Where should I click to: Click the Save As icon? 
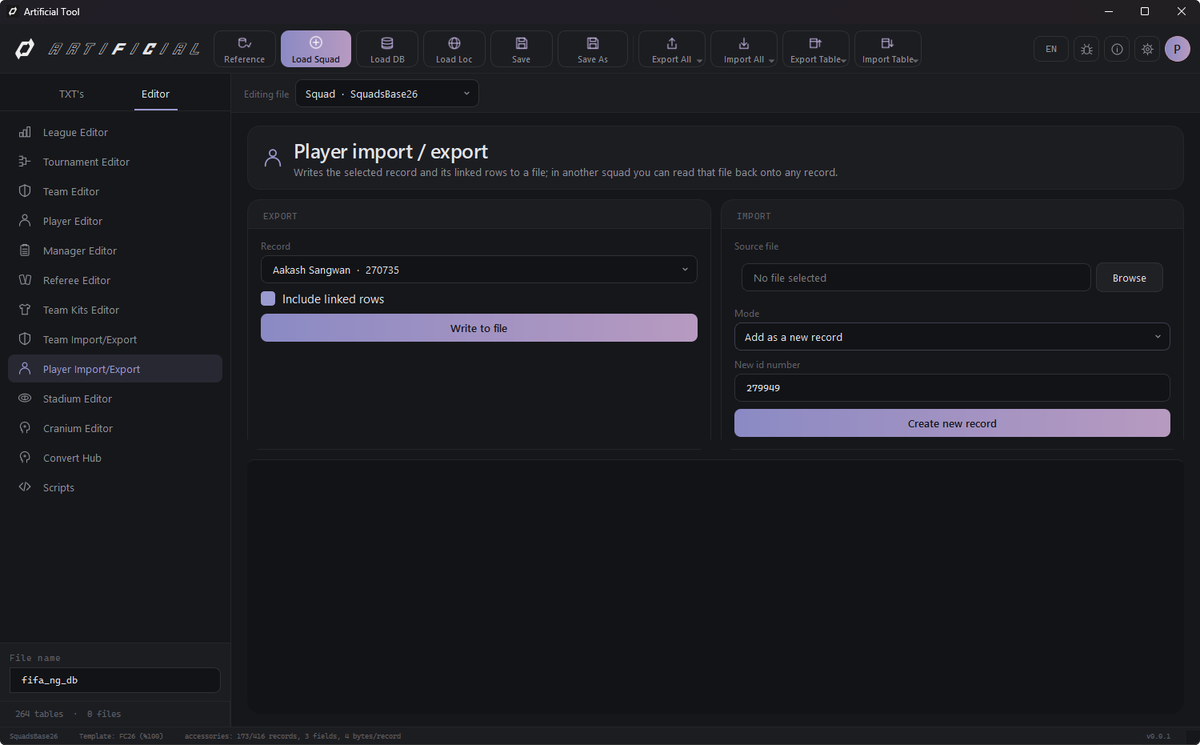pyautogui.click(x=593, y=43)
